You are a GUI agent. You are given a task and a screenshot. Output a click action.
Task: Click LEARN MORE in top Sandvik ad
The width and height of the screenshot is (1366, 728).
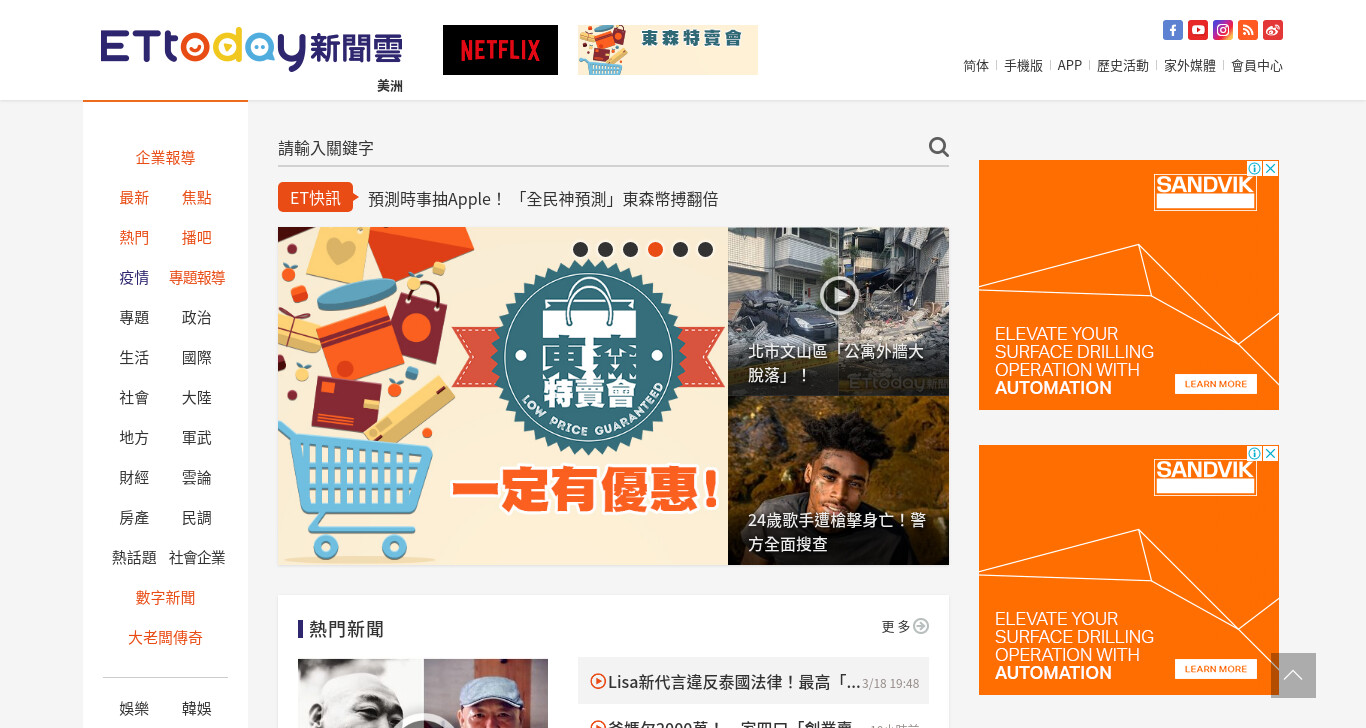click(1216, 384)
